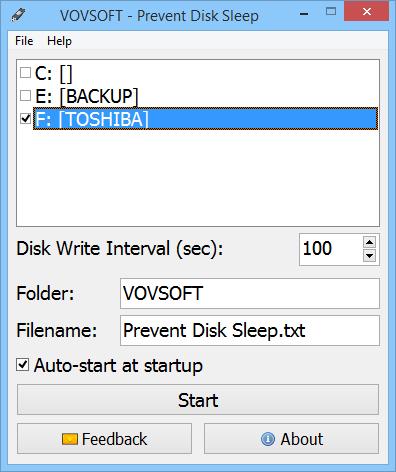Minimize the Prevent Disk Sleep window
The height and width of the screenshot is (472, 396).
(304, 14)
